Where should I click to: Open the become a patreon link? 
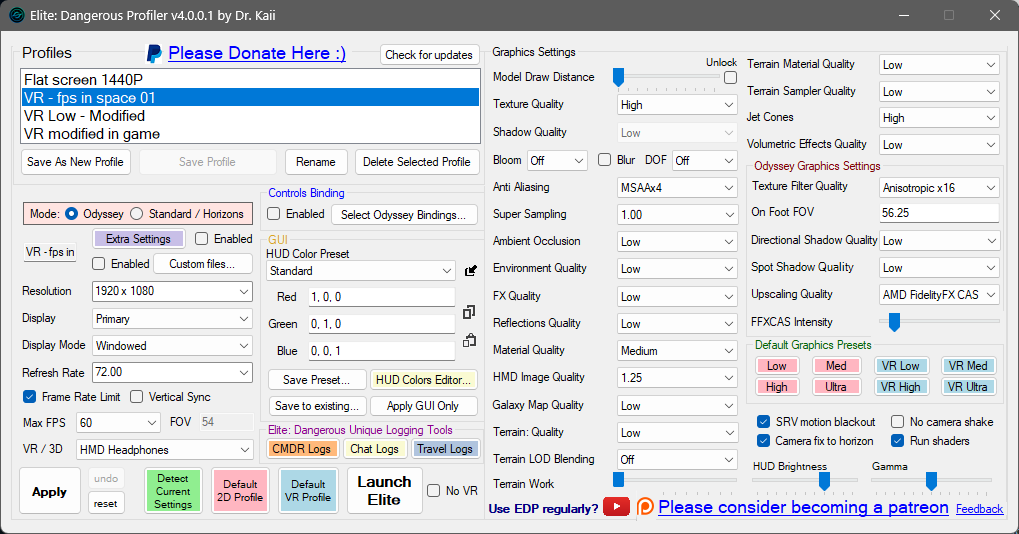803,507
